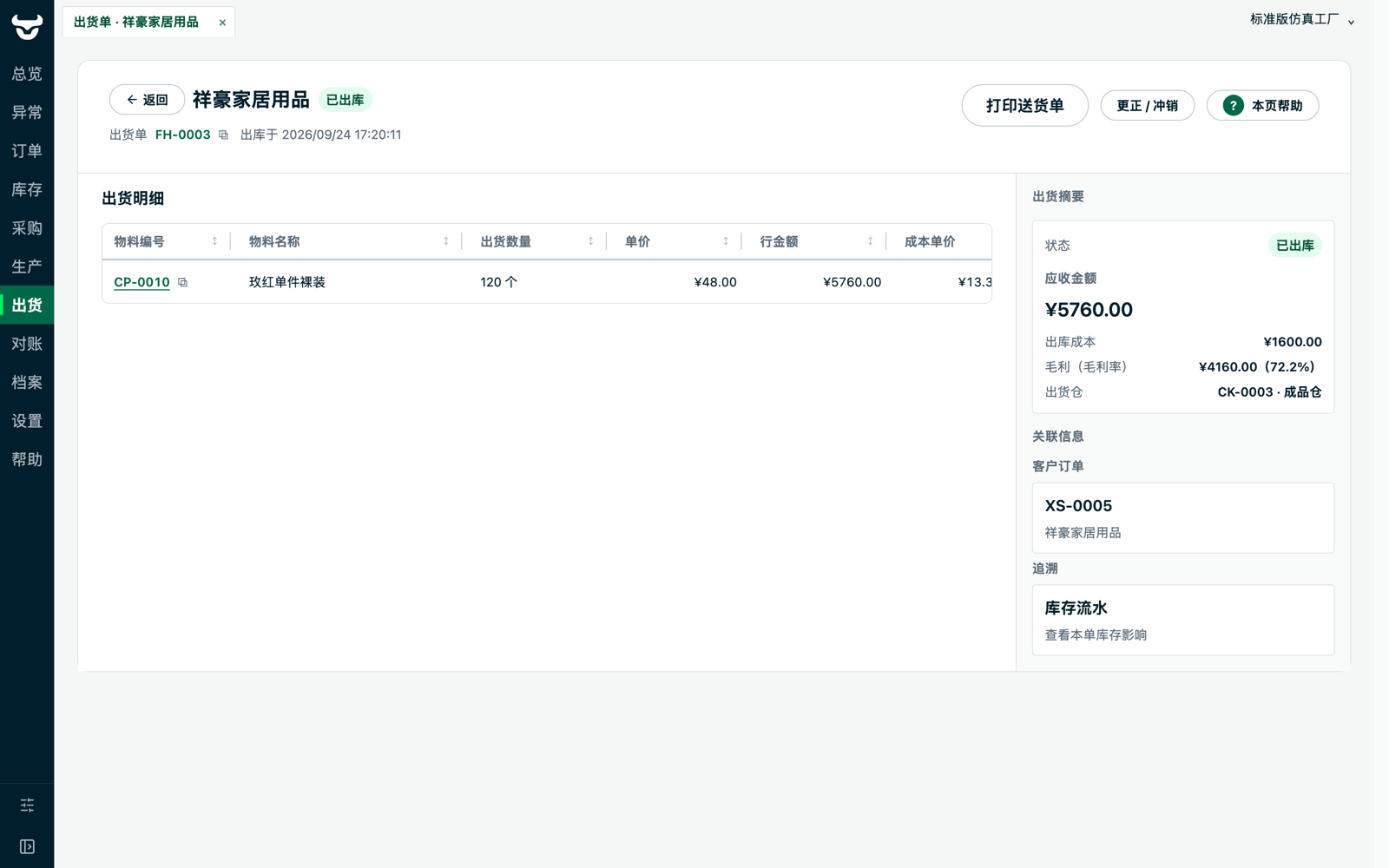
Task: Click the FH-0003 shipment number text
Action: (182, 135)
